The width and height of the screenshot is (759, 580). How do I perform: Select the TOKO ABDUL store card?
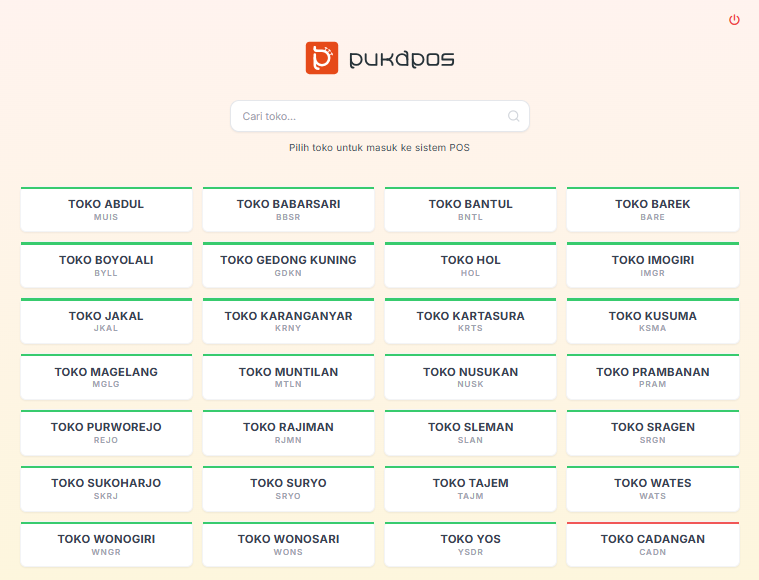(106, 209)
